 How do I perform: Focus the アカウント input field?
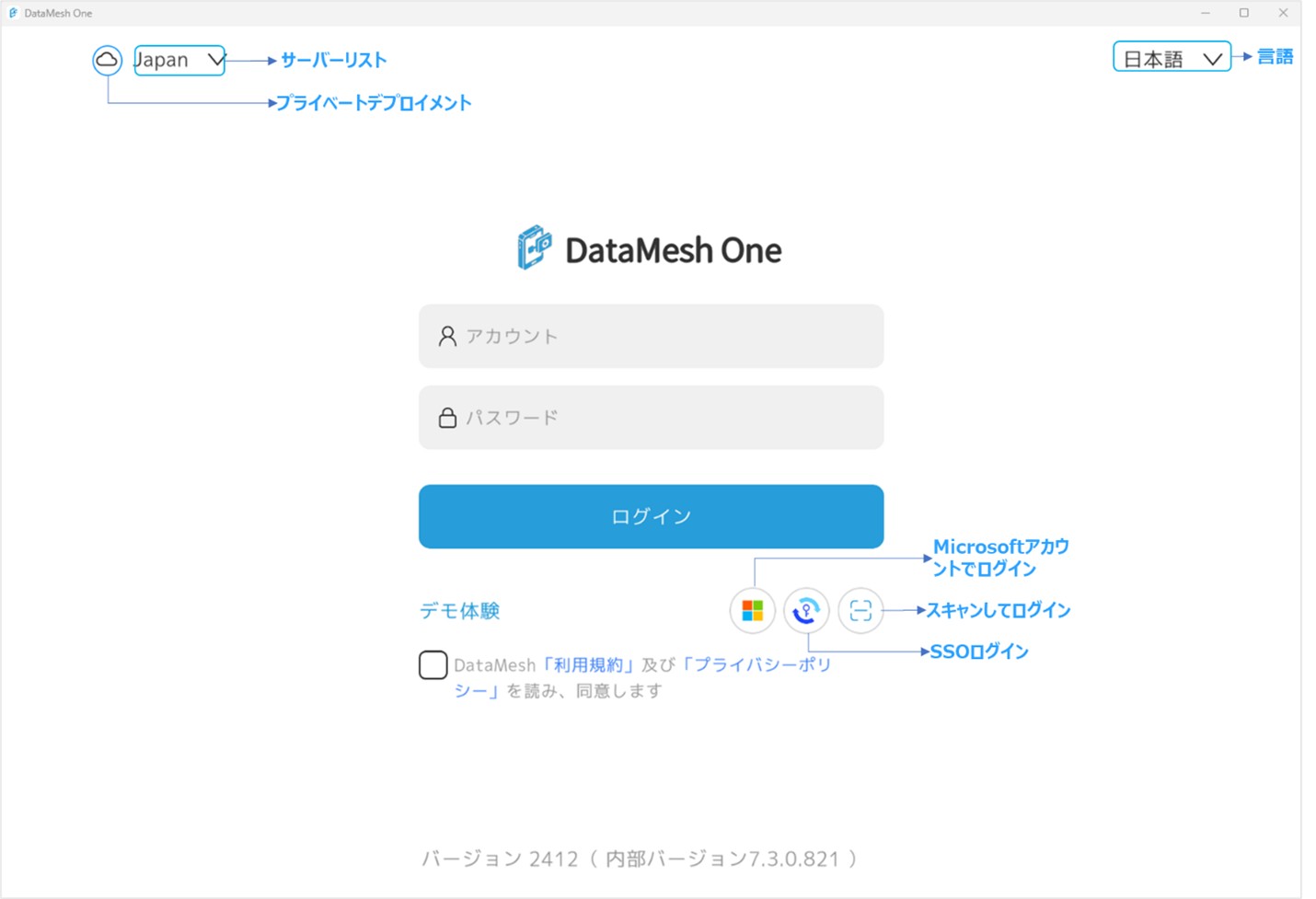pos(651,337)
